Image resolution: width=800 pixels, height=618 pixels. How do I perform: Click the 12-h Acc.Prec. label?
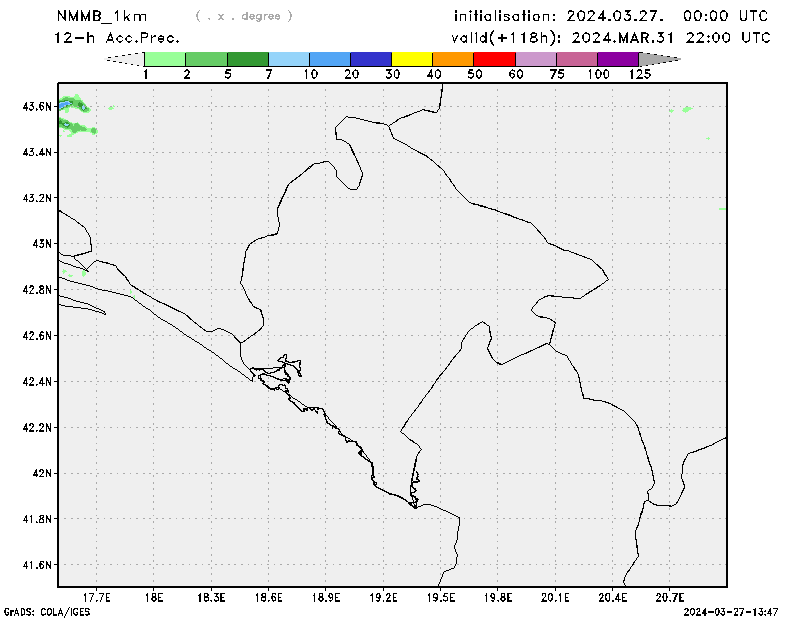coord(117,37)
